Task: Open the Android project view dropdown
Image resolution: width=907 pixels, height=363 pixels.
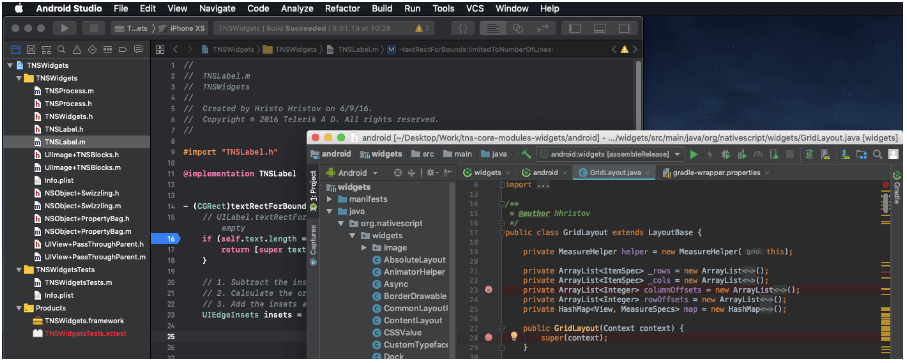Action: point(352,172)
